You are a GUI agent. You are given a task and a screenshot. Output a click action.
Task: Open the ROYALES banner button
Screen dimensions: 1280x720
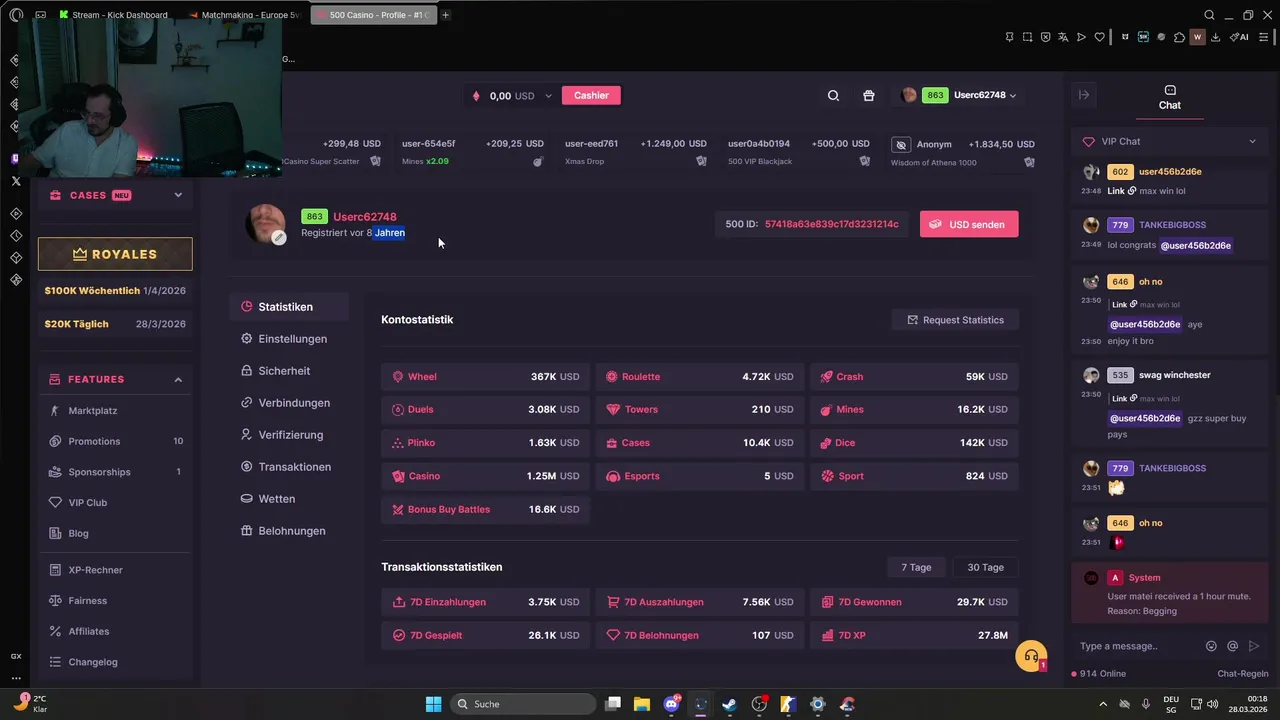(x=115, y=254)
